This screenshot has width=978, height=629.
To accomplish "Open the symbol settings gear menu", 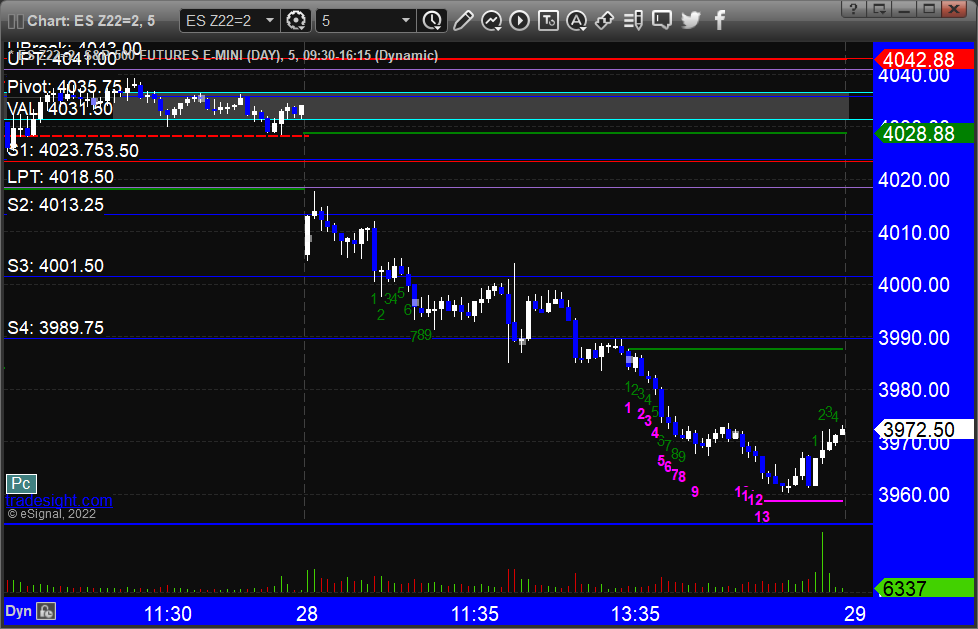I will (296, 21).
